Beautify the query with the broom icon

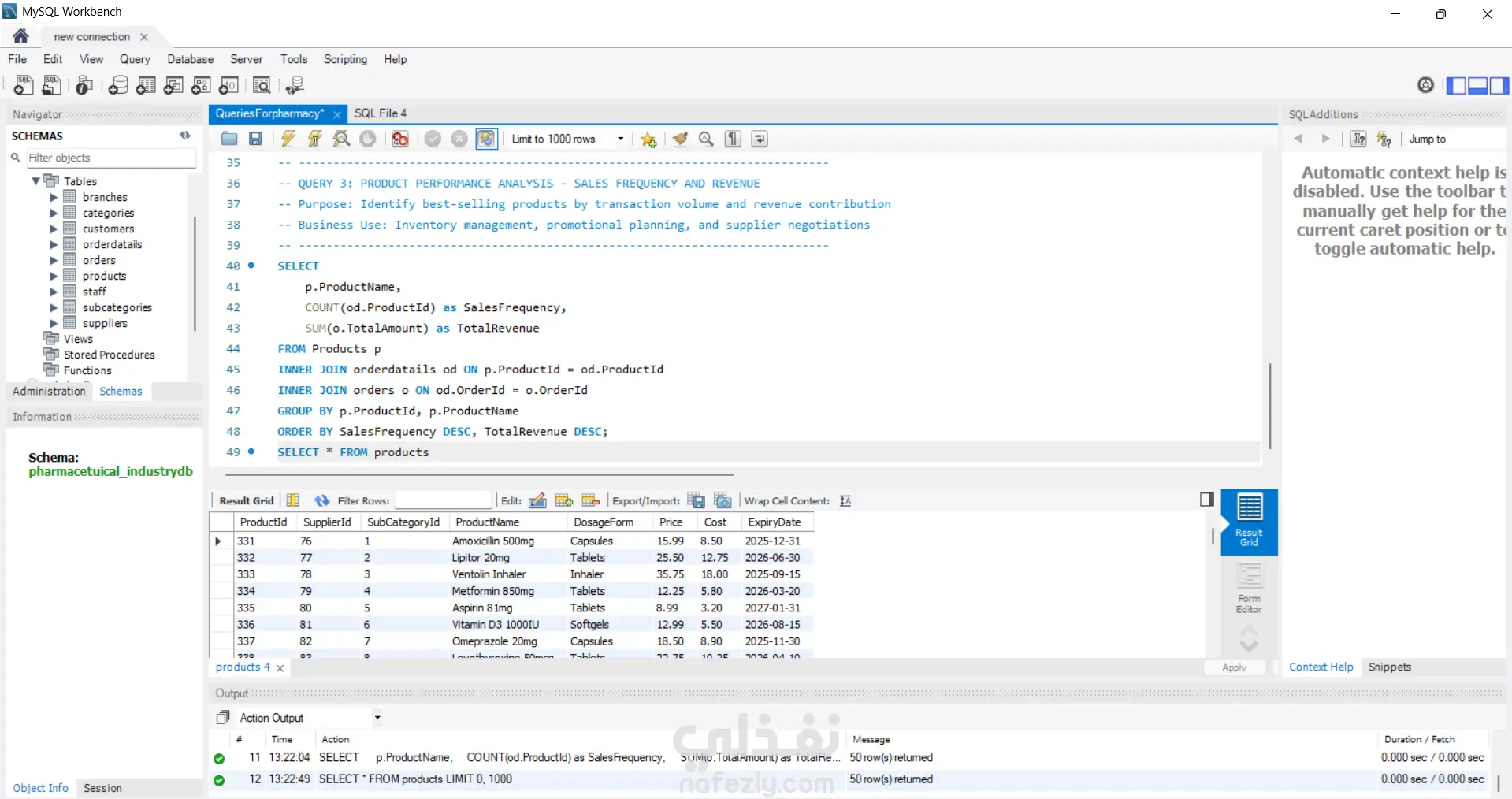click(680, 139)
